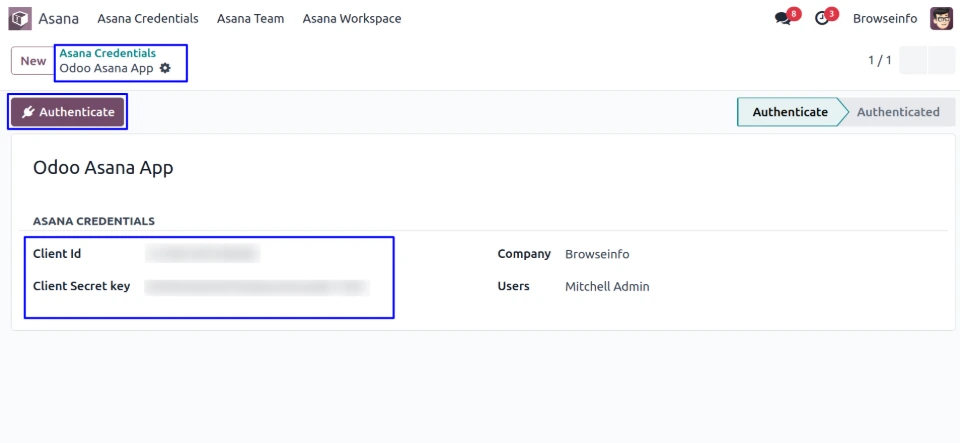Follow the Asana Credentials breadcrumb link
Viewport: 960px width, 443px height.
[x=107, y=53]
